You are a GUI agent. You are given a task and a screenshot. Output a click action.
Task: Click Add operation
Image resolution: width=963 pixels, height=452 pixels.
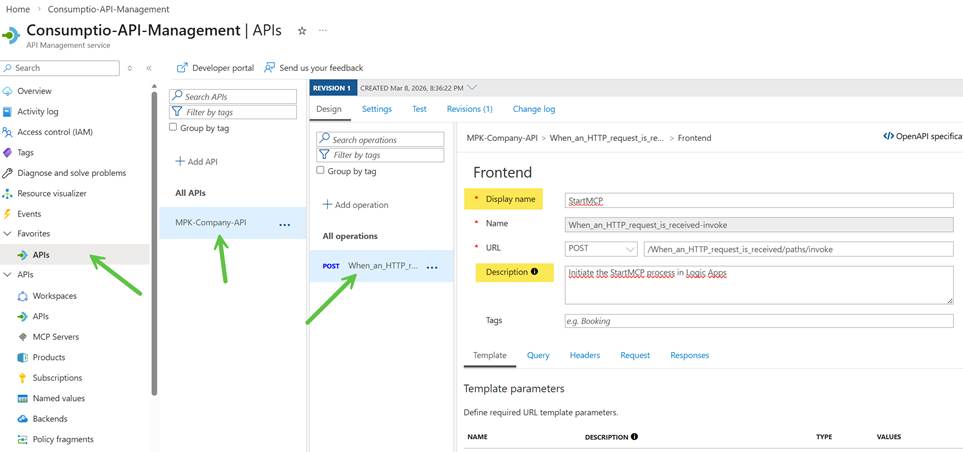(355, 205)
